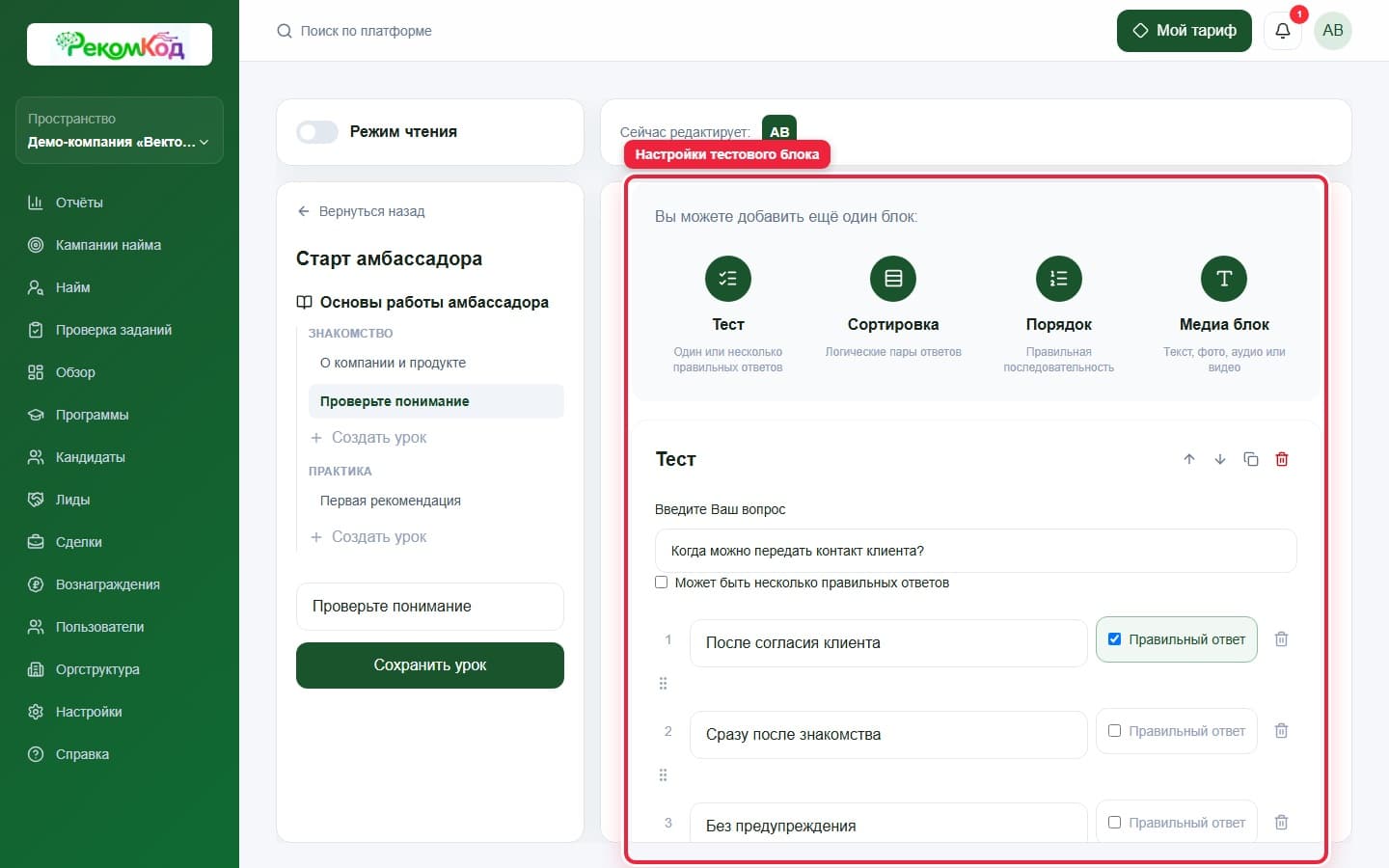Click Вернуться назад link

(x=362, y=211)
